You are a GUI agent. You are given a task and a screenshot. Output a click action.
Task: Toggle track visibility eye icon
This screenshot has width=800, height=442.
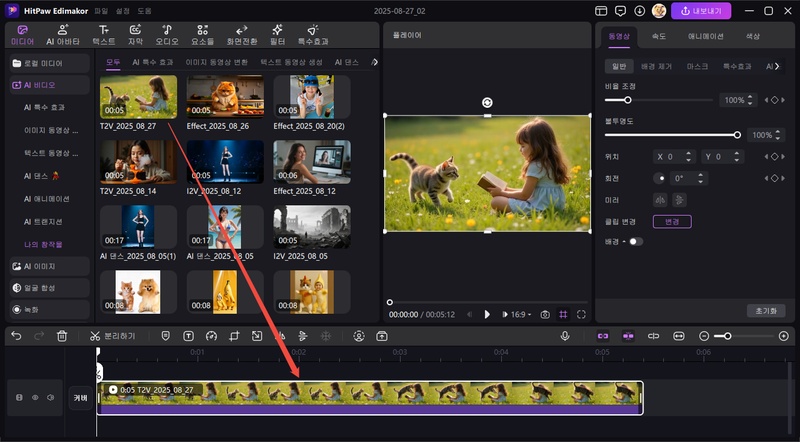tap(35, 397)
